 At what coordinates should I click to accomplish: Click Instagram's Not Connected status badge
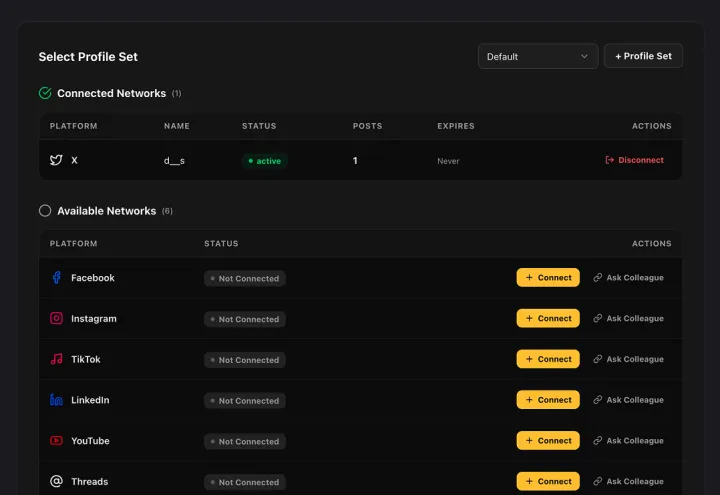pyautogui.click(x=245, y=319)
